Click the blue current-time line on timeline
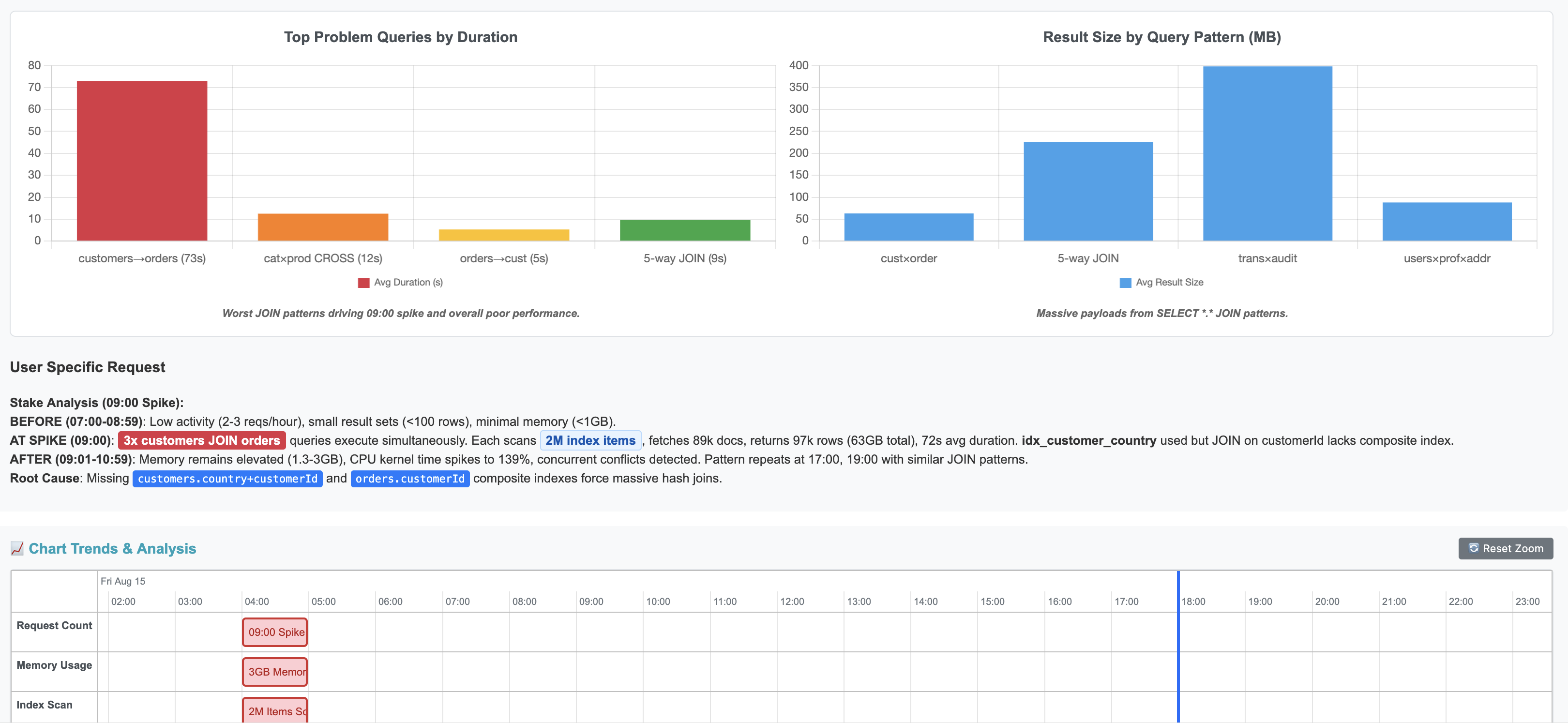Image resolution: width=1568 pixels, height=723 pixels. (x=1178, y=647)
